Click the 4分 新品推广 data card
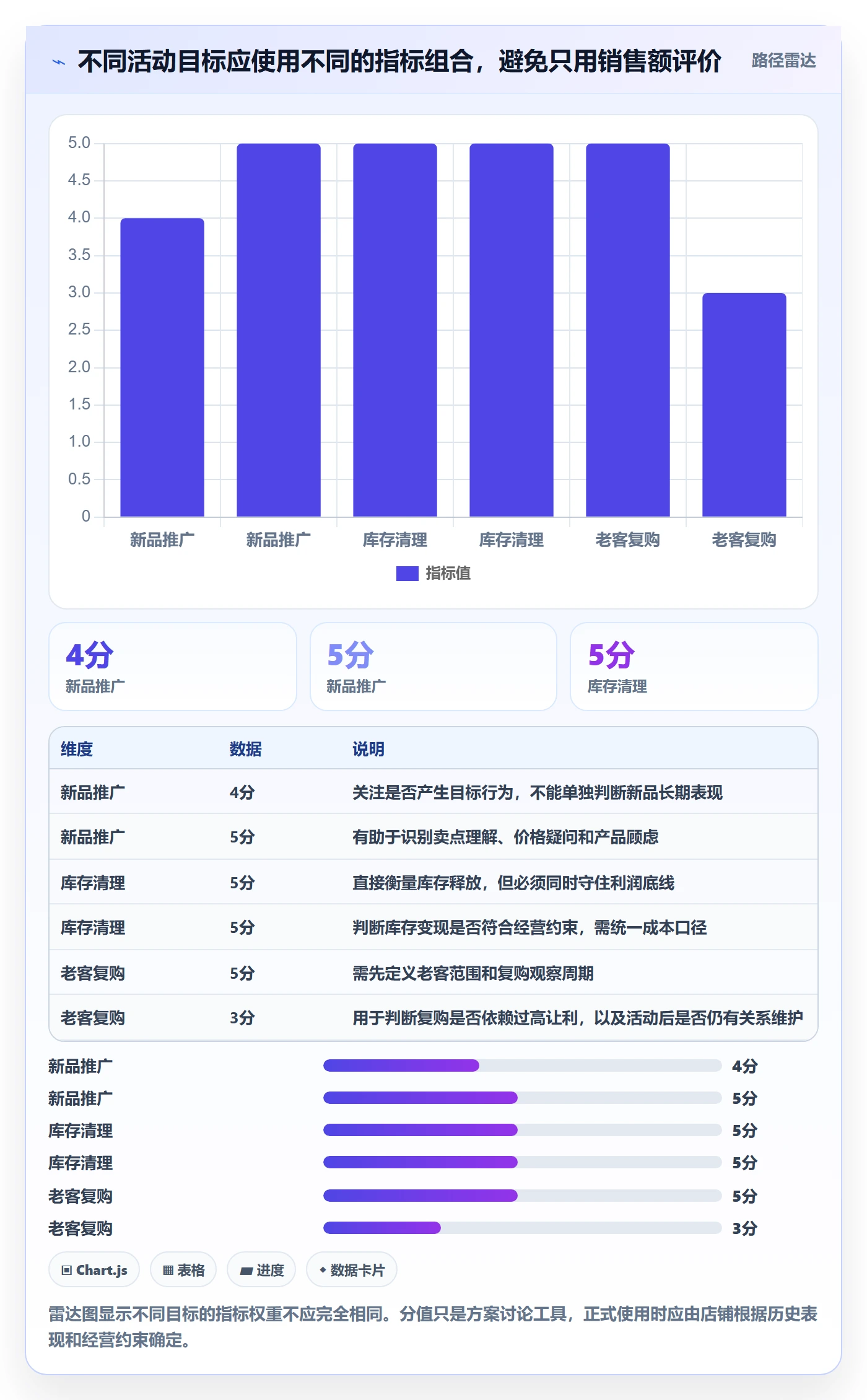 pyautogui.click(x=173, y=667)
